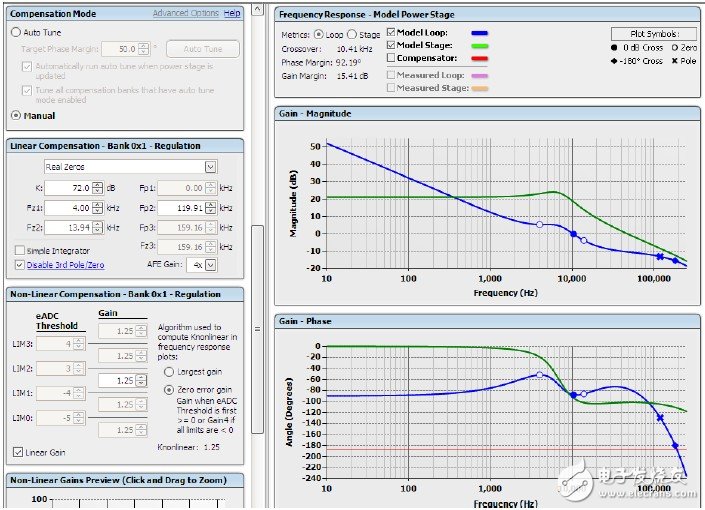Click the active middle Gain stepper

coord(139,381)
